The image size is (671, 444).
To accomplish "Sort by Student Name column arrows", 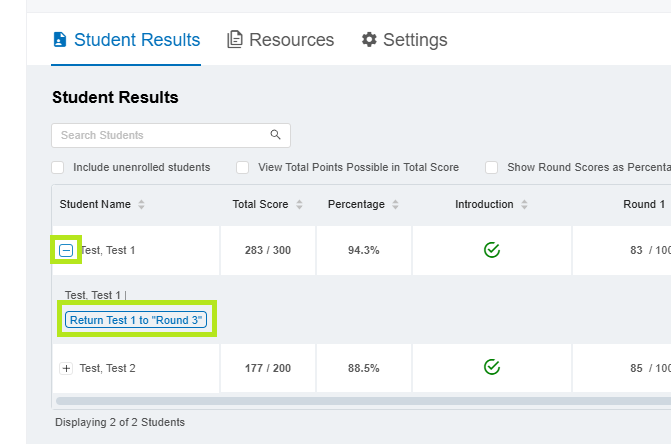I will point(141,205).
